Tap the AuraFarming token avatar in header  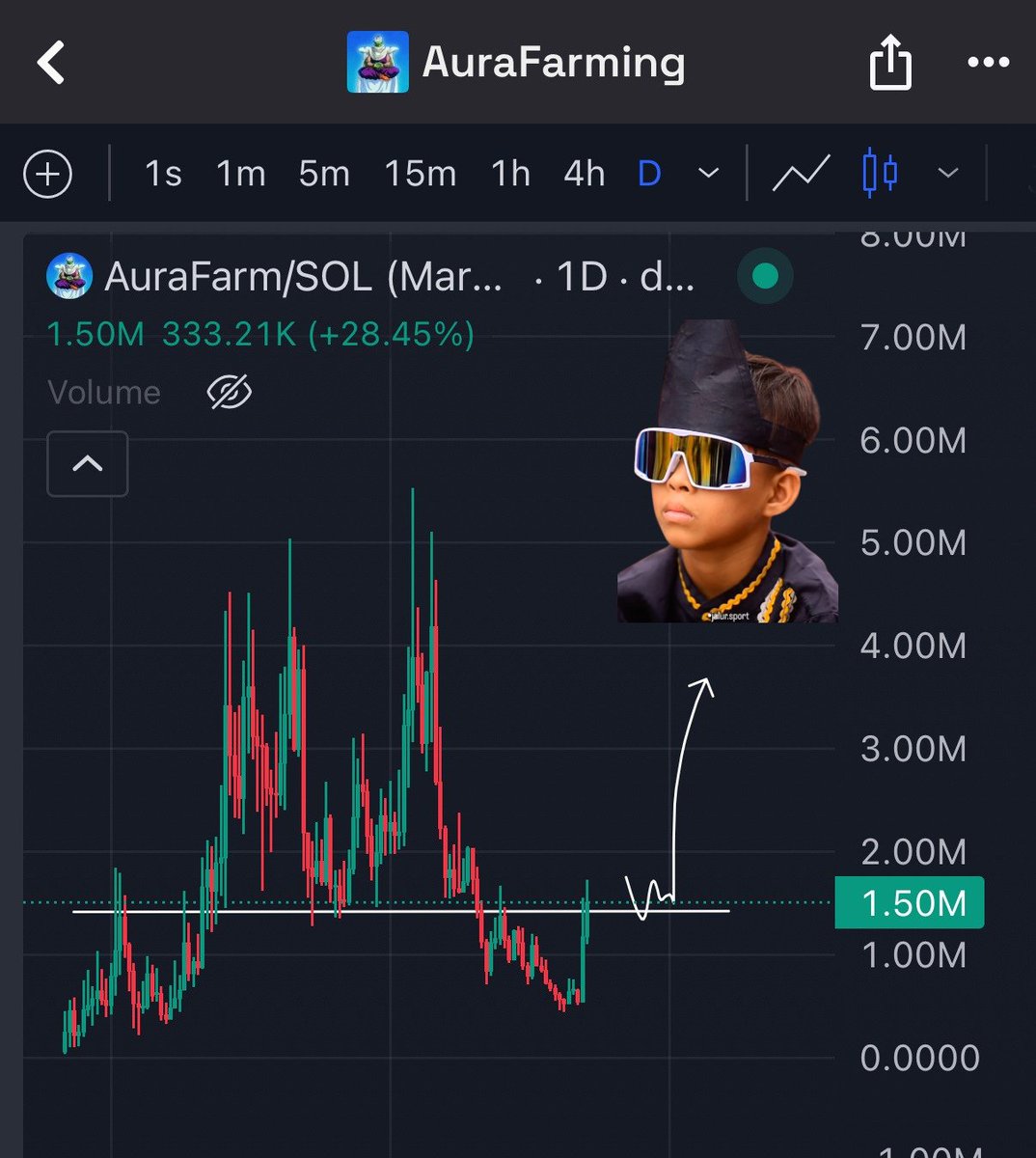tap(377, 63)
